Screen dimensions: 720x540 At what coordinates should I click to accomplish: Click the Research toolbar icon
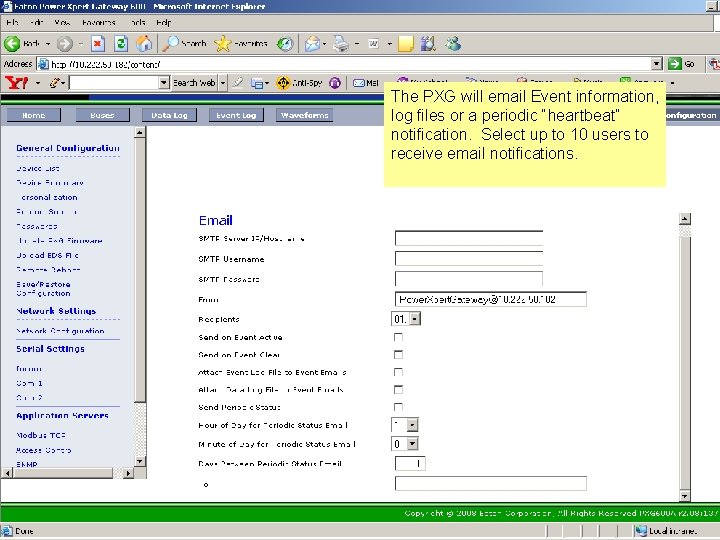428,44
